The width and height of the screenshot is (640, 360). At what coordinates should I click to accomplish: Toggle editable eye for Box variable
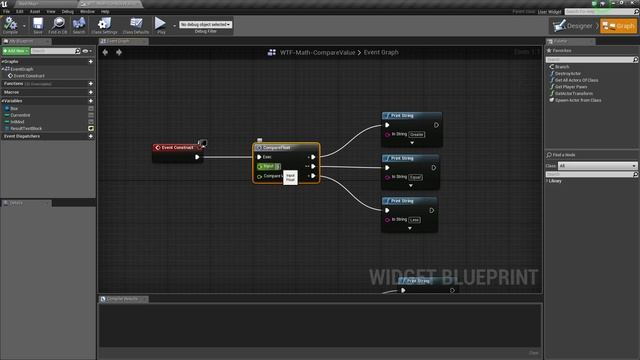tap(91, 109)
